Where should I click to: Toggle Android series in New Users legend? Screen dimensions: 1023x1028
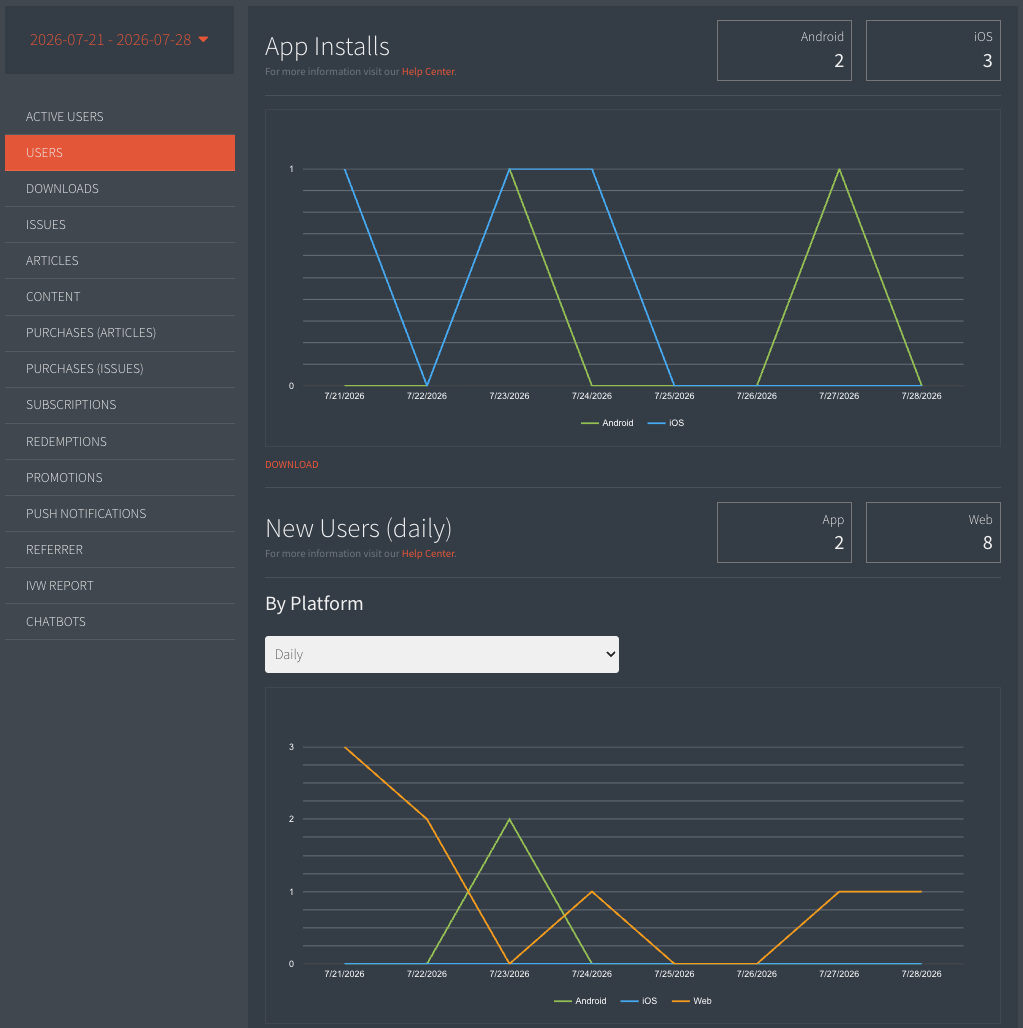coord(580,1001)
